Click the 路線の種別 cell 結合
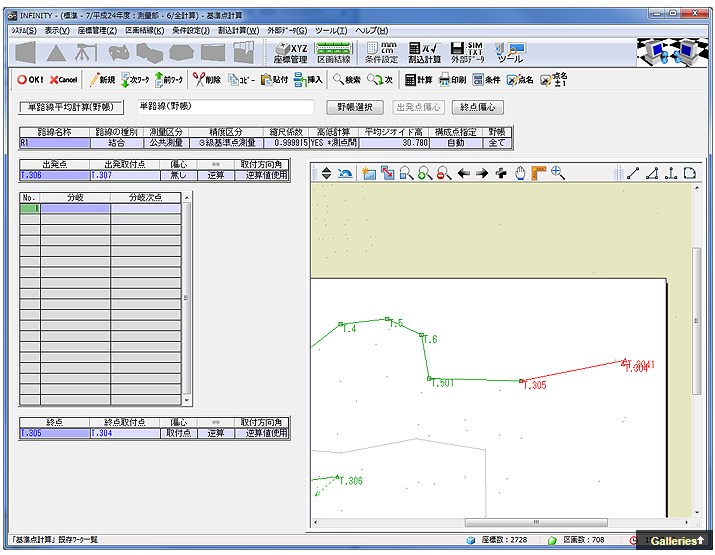Viewport: 715px width, 555px height. (117, 143)
